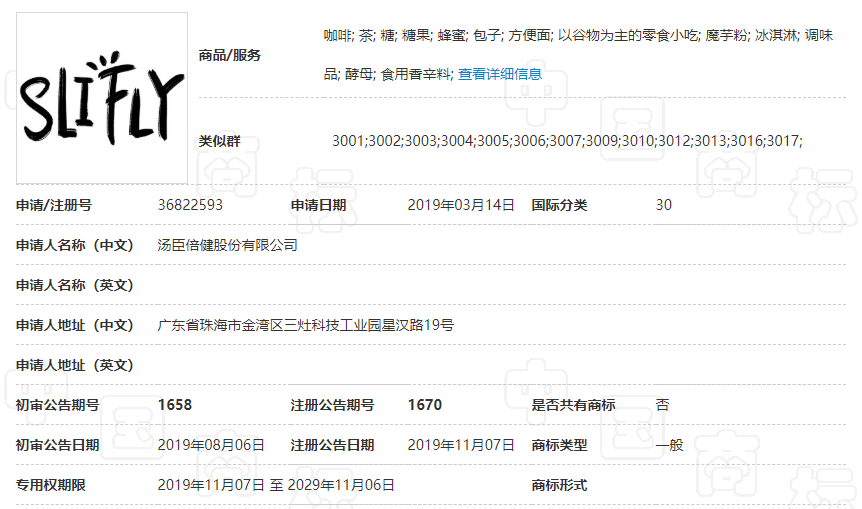Select the international class value 30

tap(664, 205)
